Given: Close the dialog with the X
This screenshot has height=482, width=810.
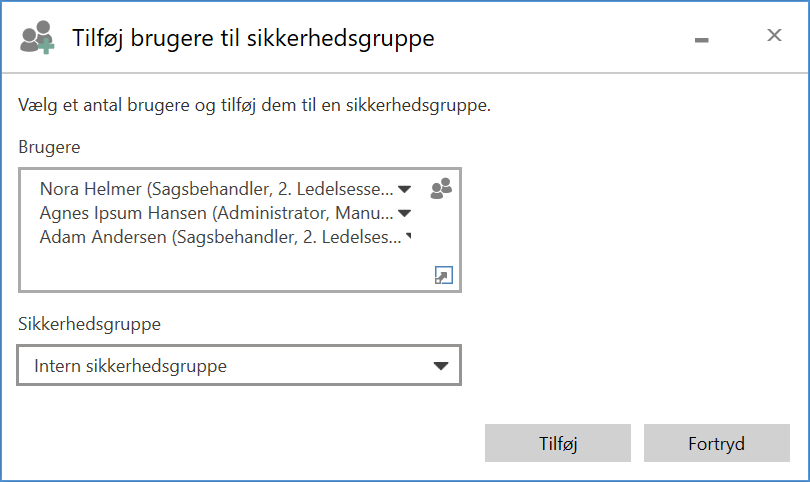Looking at the screenshot, I should [x=774, y=36].
